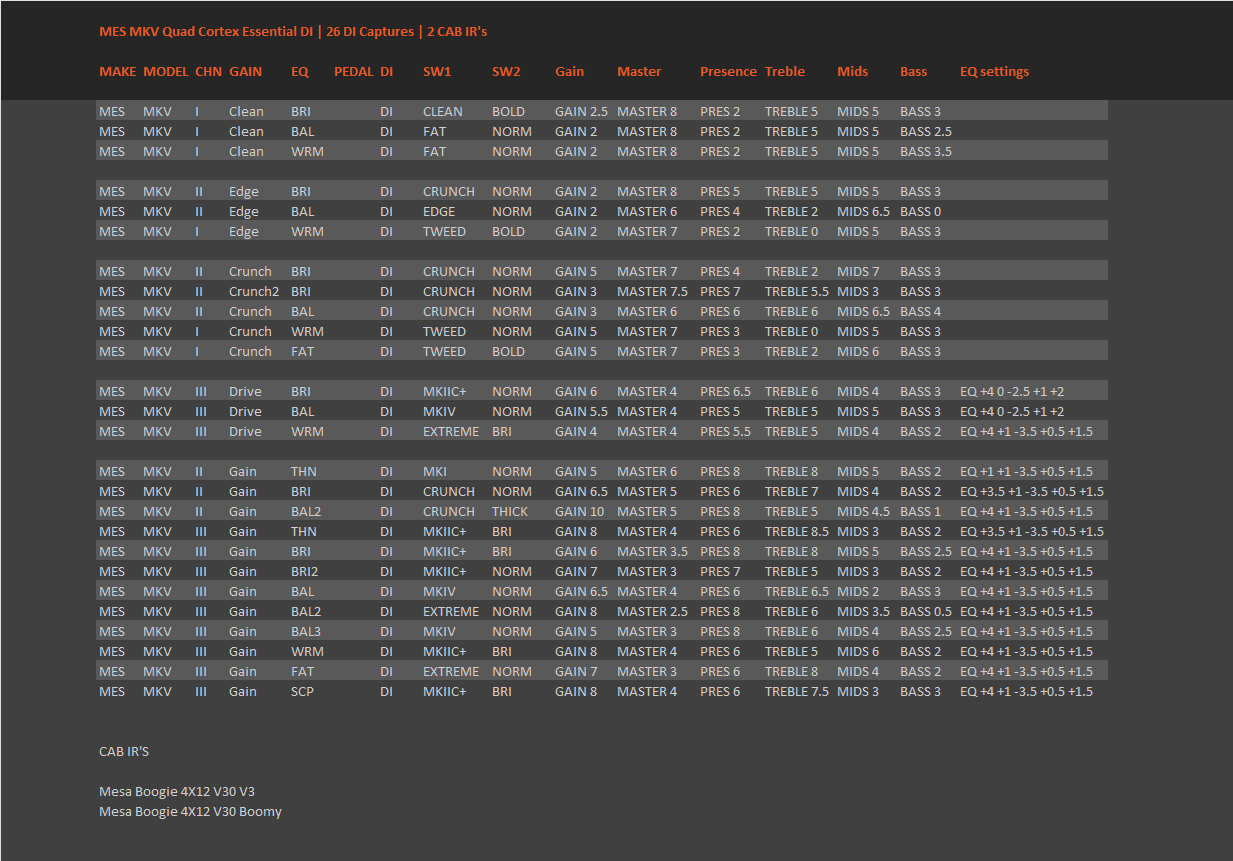Select the 'MIDS 3.5' cell
Screen dimensions: 1233x861
[x=863, y=612]
